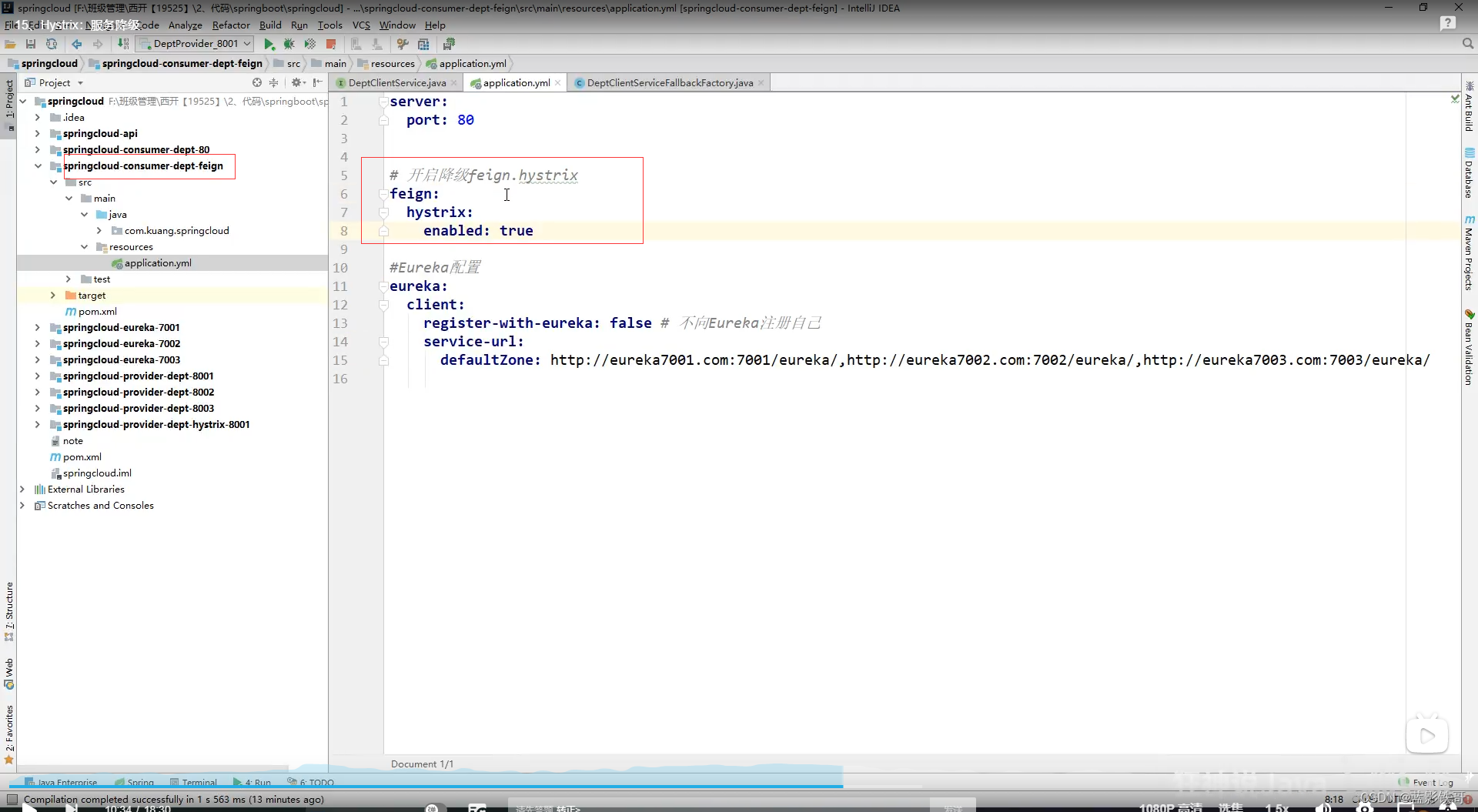This screenshot has width=1478, height=812.
Task: Open the 6: TODO tool window
Action: point(312,782)
